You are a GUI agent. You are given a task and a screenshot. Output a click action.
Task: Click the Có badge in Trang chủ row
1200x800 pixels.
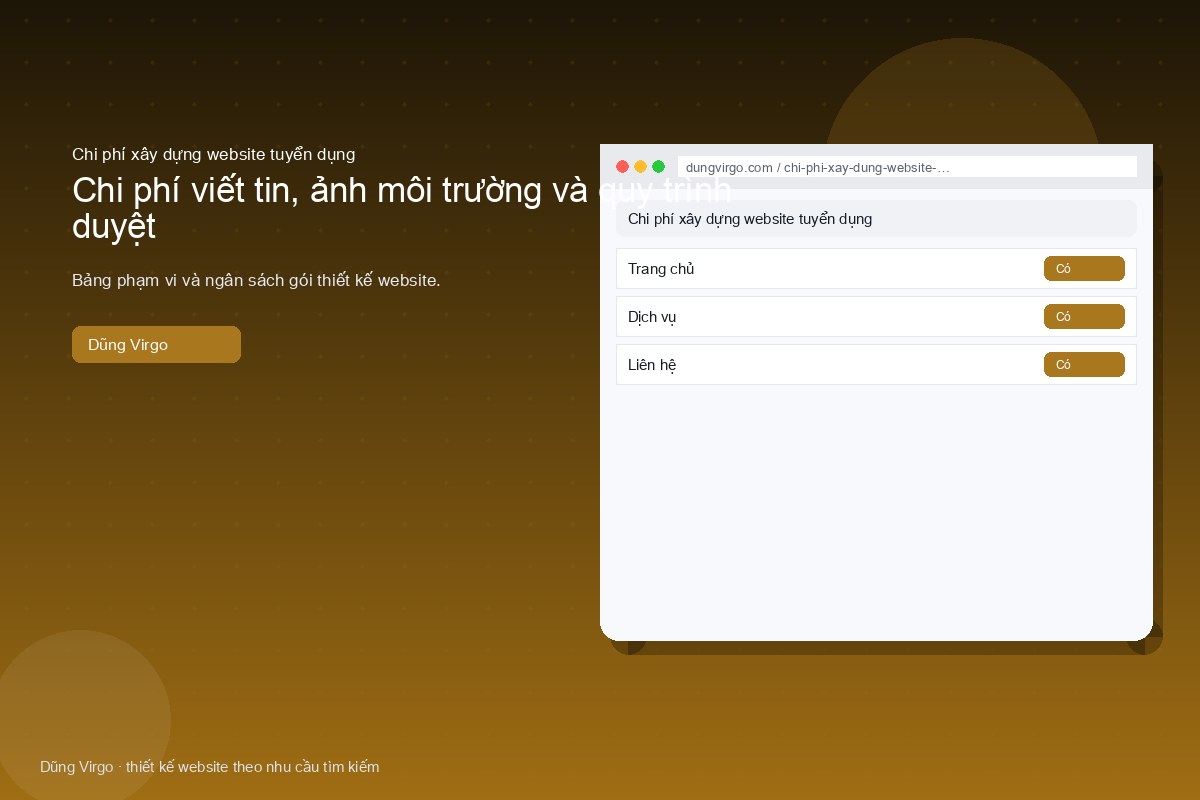coord(1084,269)
